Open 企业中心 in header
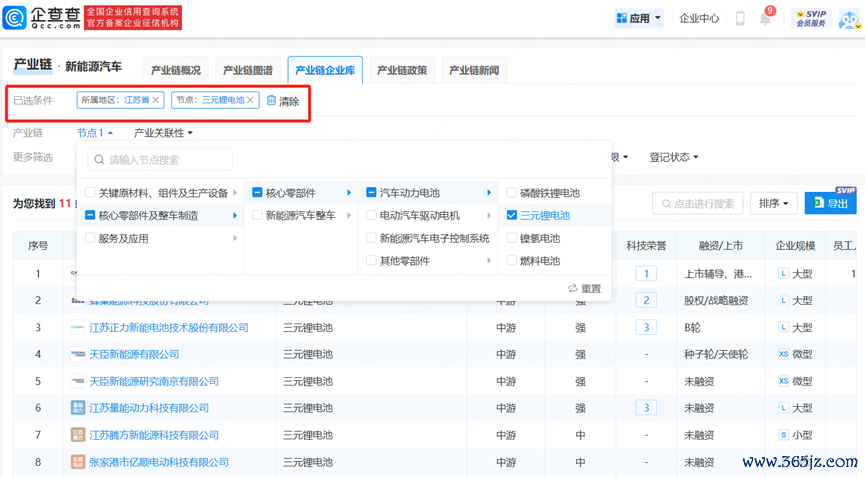Screen dimensions: 865x477 [699, 18]
